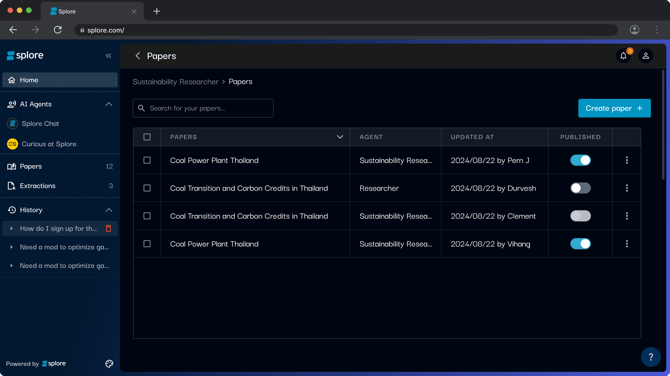Open Extractions in the sidebar
670x376 pixels.
click(x=60, y=186)
